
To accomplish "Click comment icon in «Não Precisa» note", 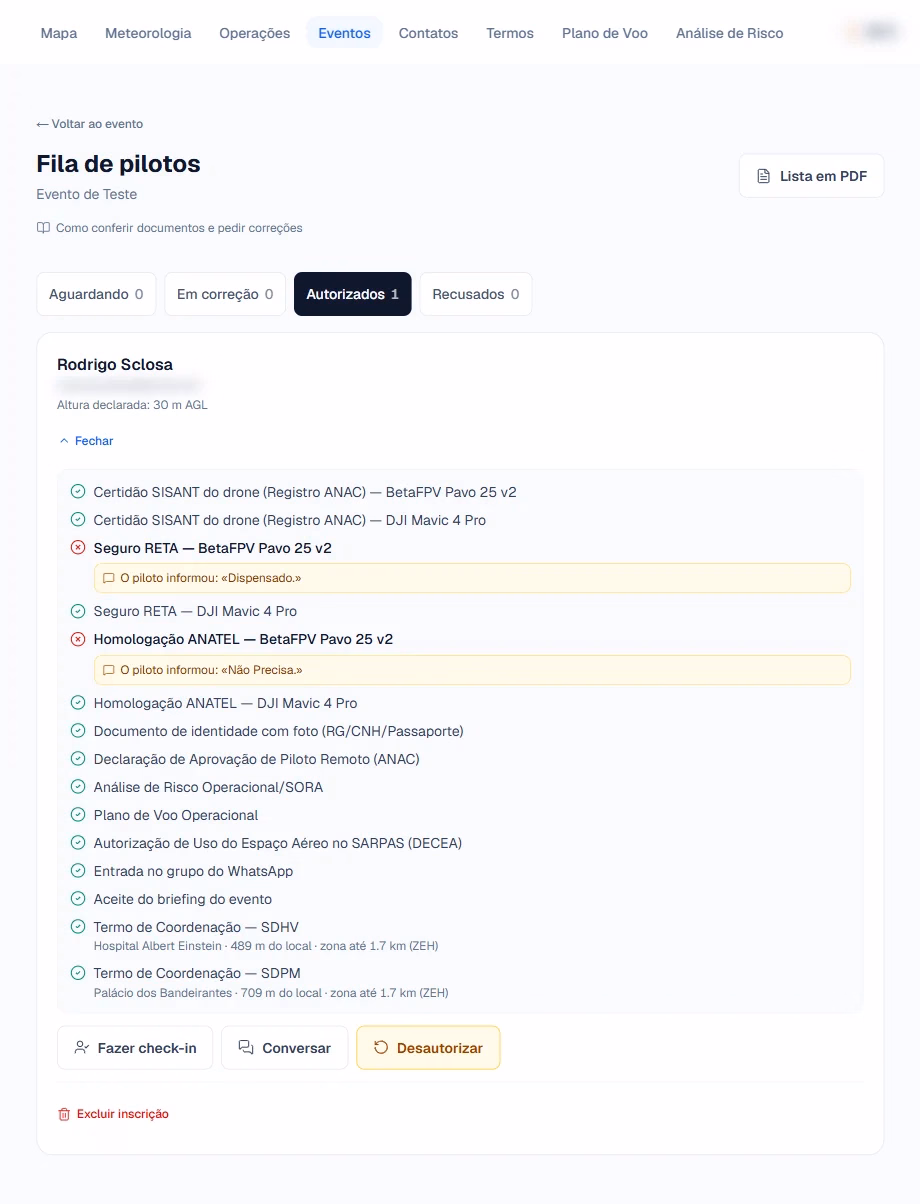I will coord(109,670).
